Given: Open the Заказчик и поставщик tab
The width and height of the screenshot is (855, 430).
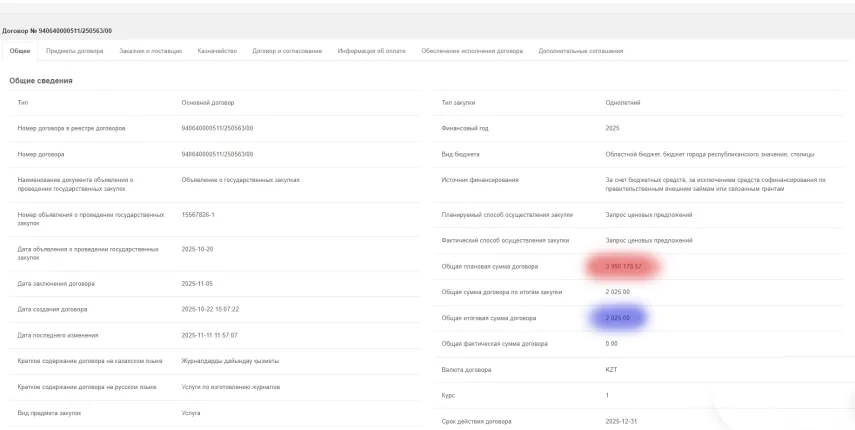Looking at the screenshot, I should pyautogui.click(x=150, y=52).
